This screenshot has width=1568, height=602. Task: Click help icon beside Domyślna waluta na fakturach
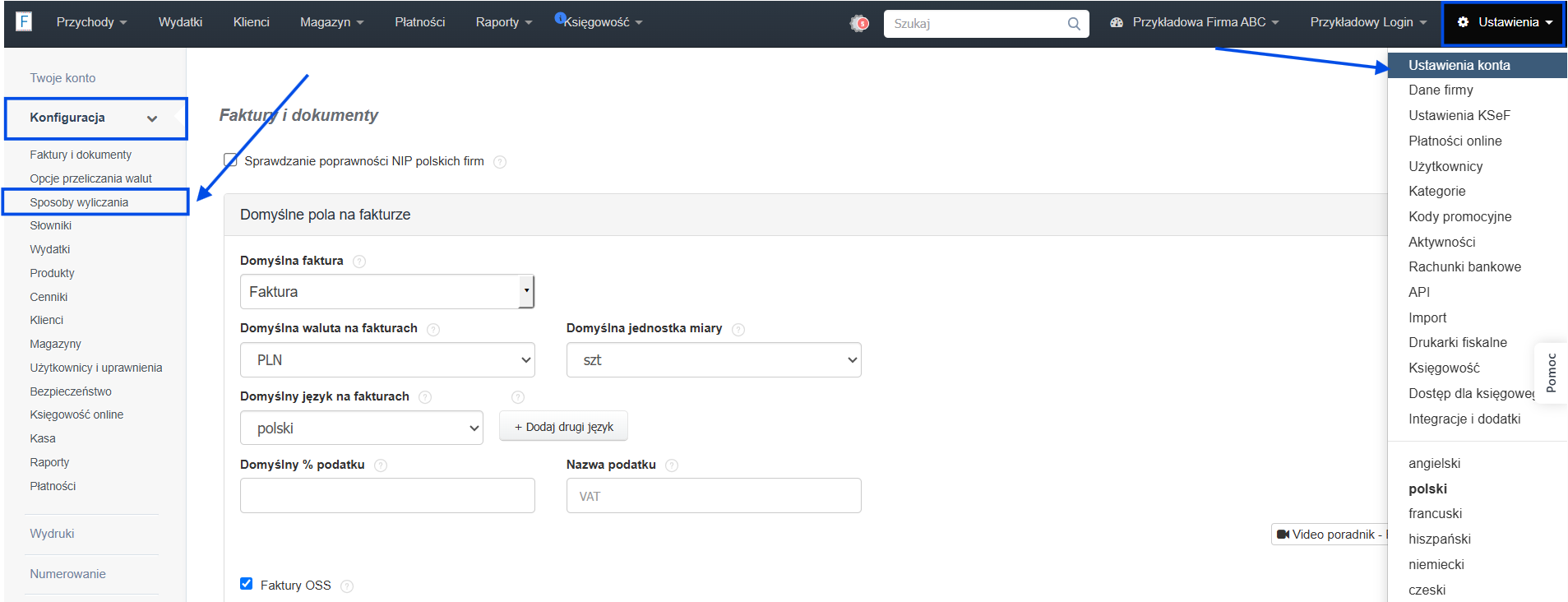tap(433, 330)
